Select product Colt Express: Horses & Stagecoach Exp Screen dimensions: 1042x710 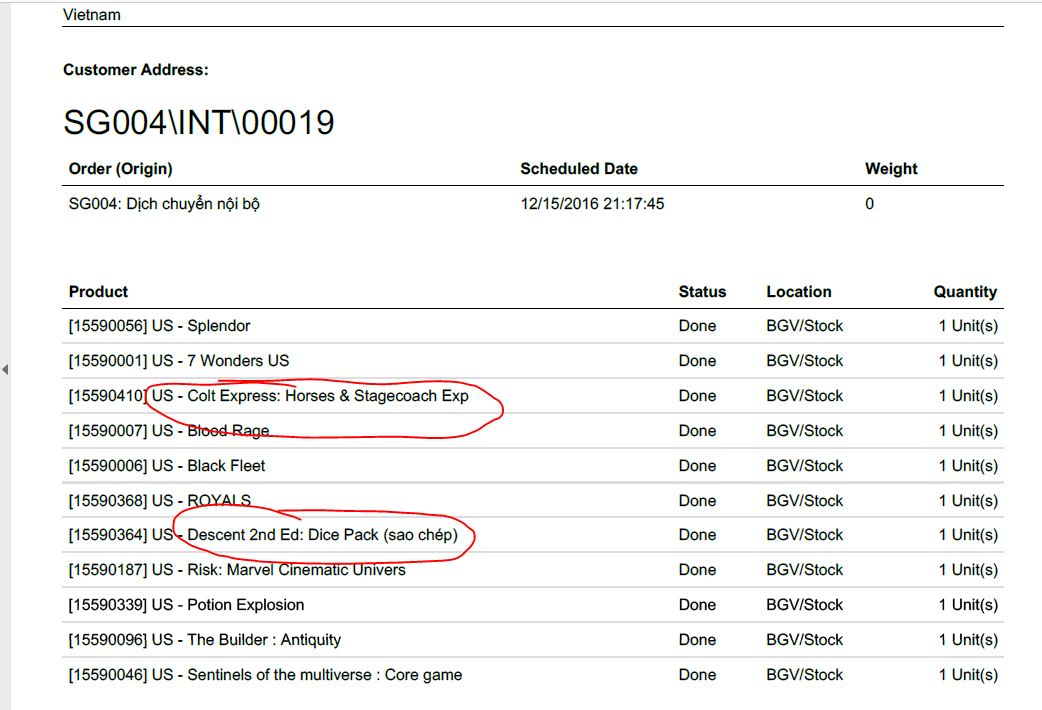[328, 396]
